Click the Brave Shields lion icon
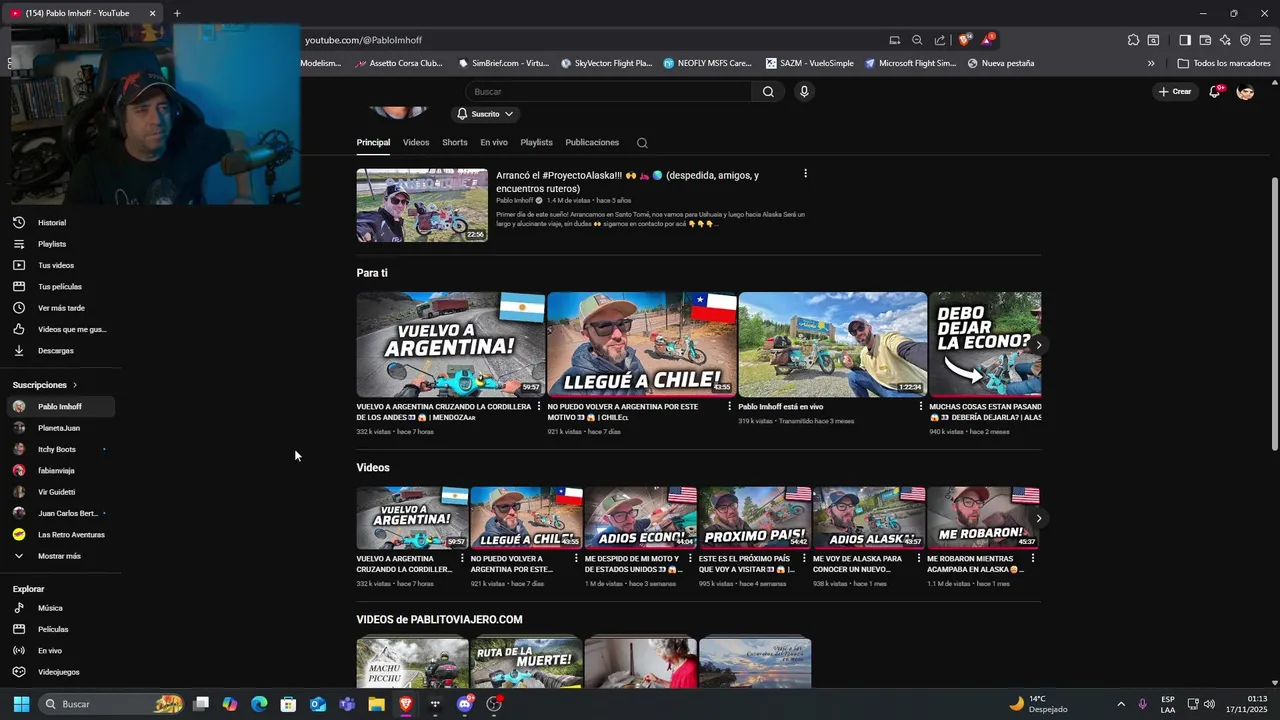Screen dimensions: 1280x720 pos(964,40)
